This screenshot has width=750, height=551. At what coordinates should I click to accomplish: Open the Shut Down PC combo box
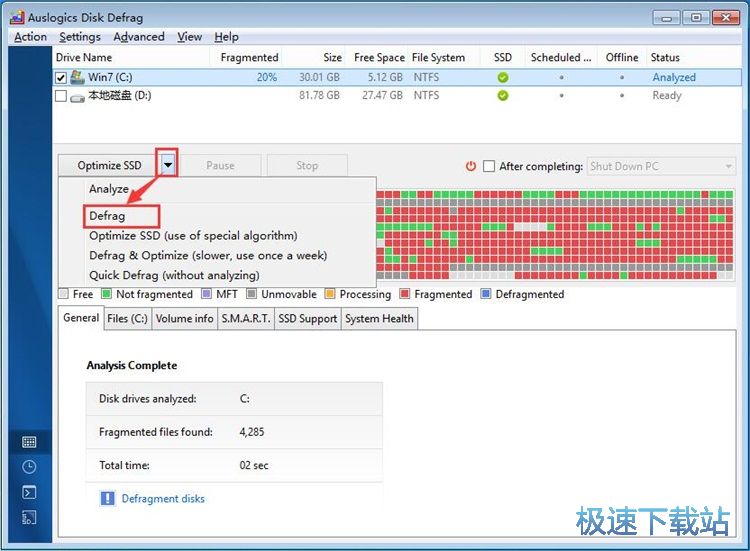click(x=661, y=166)
